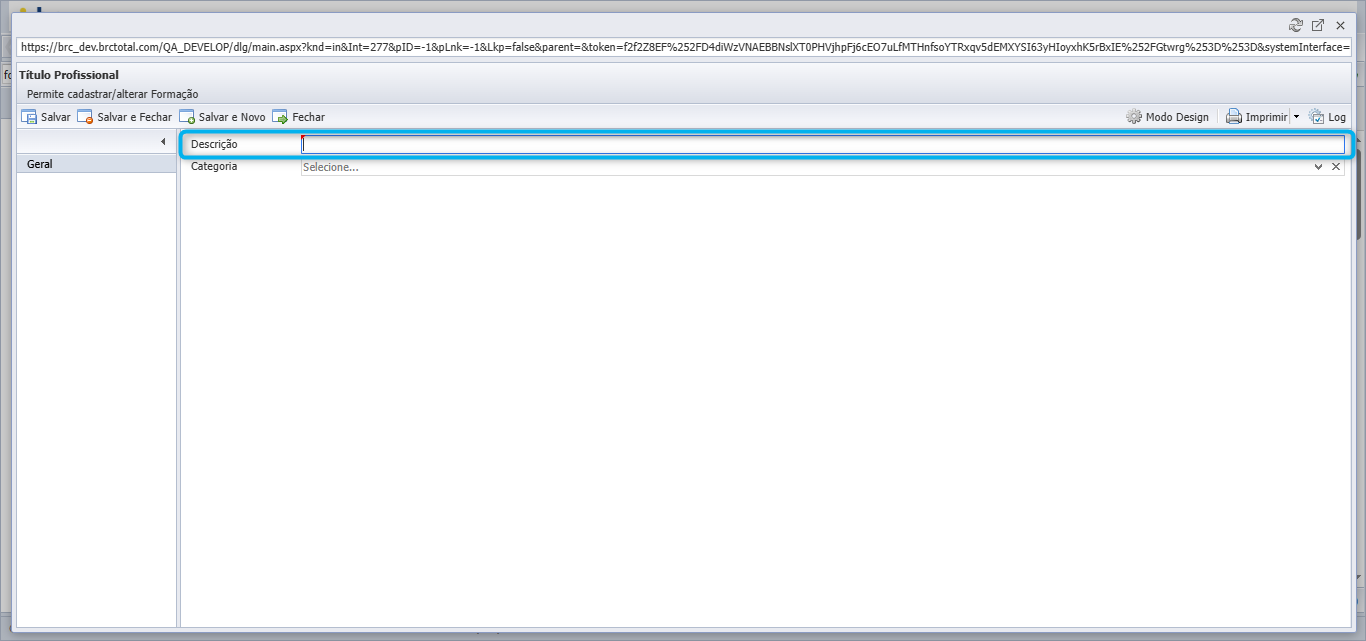The width and height of the screenshot is (1366, 641).
Task: Click Salvar e Fechar in toolbar
Action: coord(125,117)
